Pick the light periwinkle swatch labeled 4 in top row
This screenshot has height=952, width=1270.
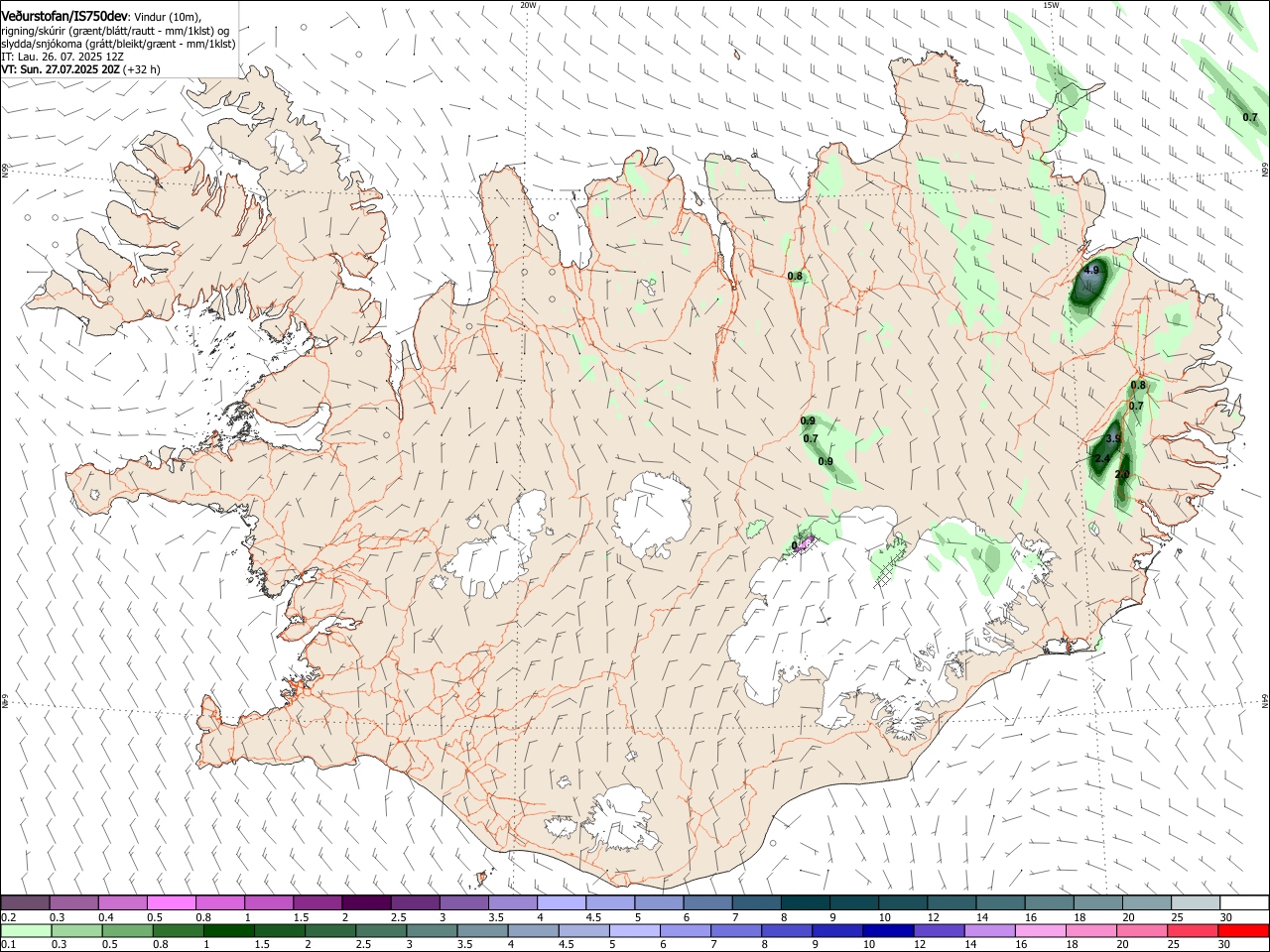[x=562, y=903]
